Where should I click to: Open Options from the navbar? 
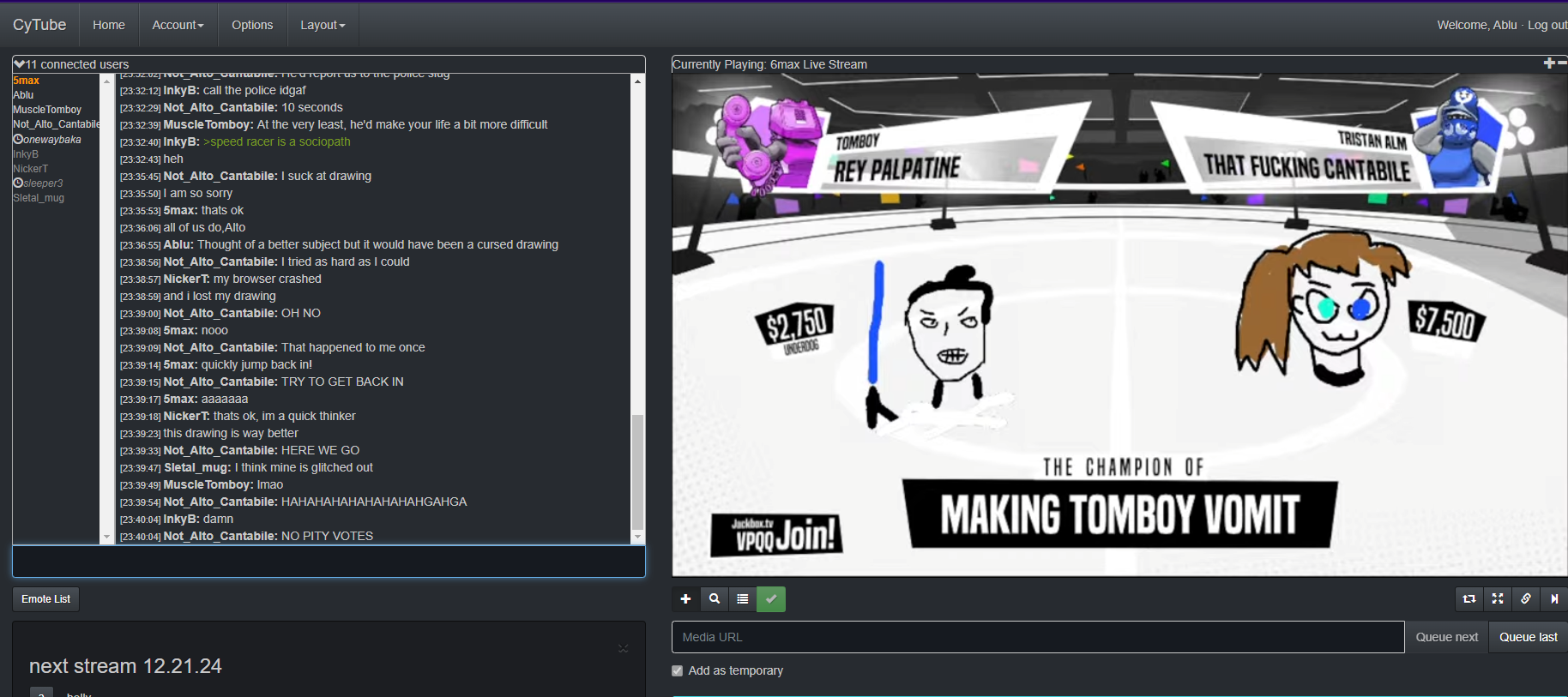252,25
